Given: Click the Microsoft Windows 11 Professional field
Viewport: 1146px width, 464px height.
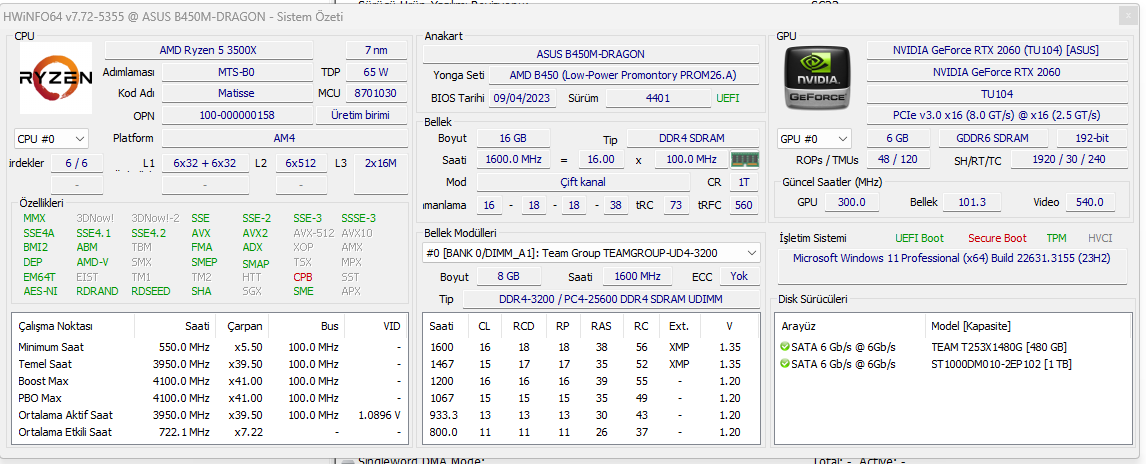Looking at the screenshot, I should 951,267.
